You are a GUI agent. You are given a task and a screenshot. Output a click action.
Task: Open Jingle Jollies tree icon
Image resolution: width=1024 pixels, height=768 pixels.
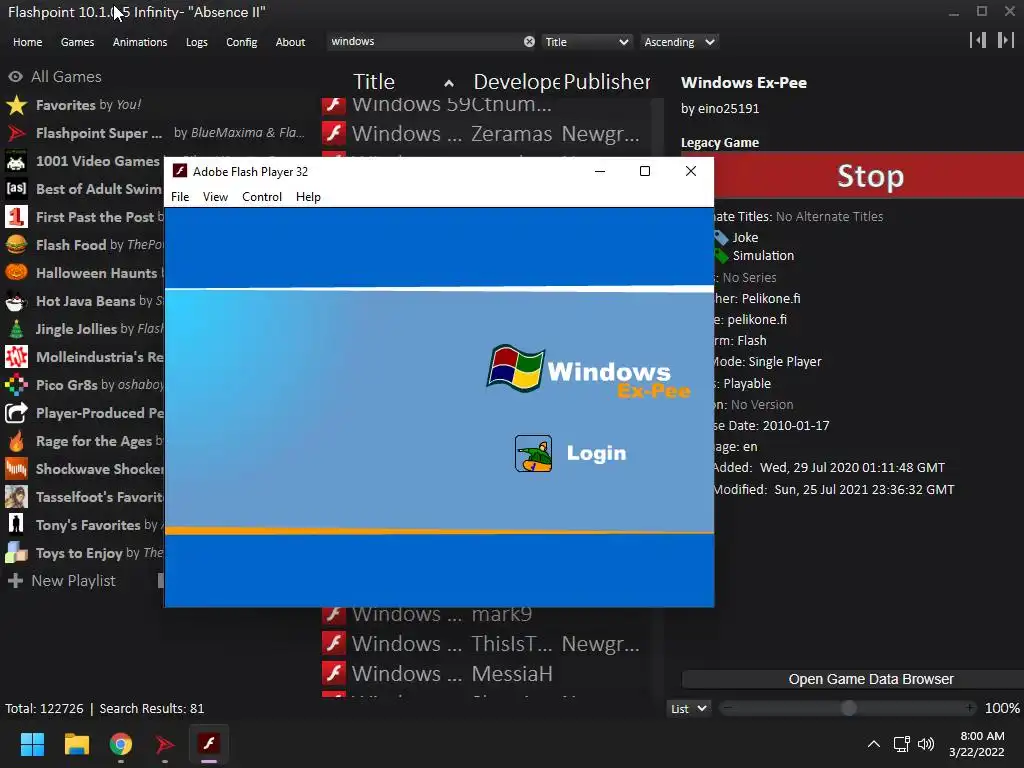[x=16, y=329]
